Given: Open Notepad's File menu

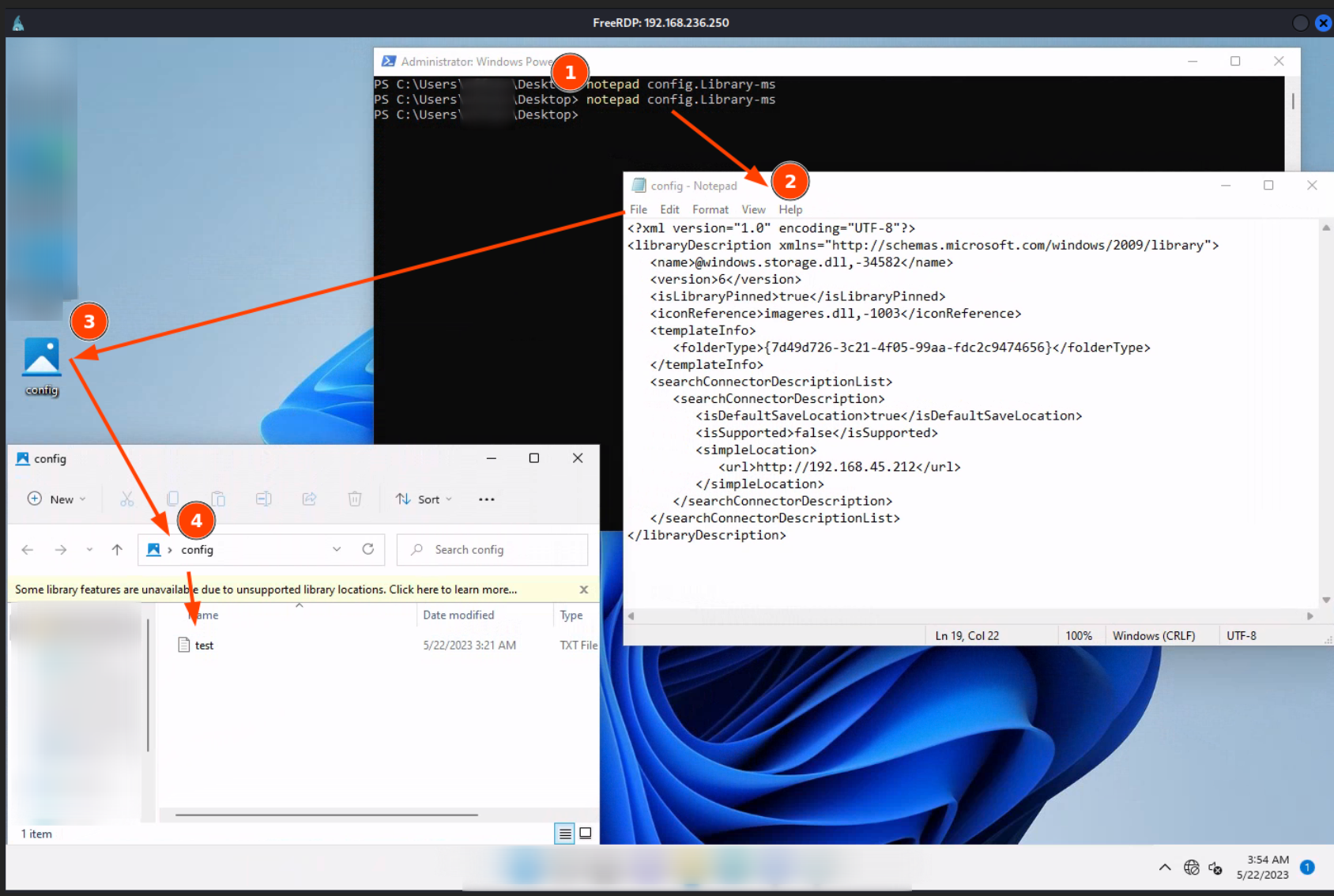Looking at the screenshot, I should click(638, 209).
